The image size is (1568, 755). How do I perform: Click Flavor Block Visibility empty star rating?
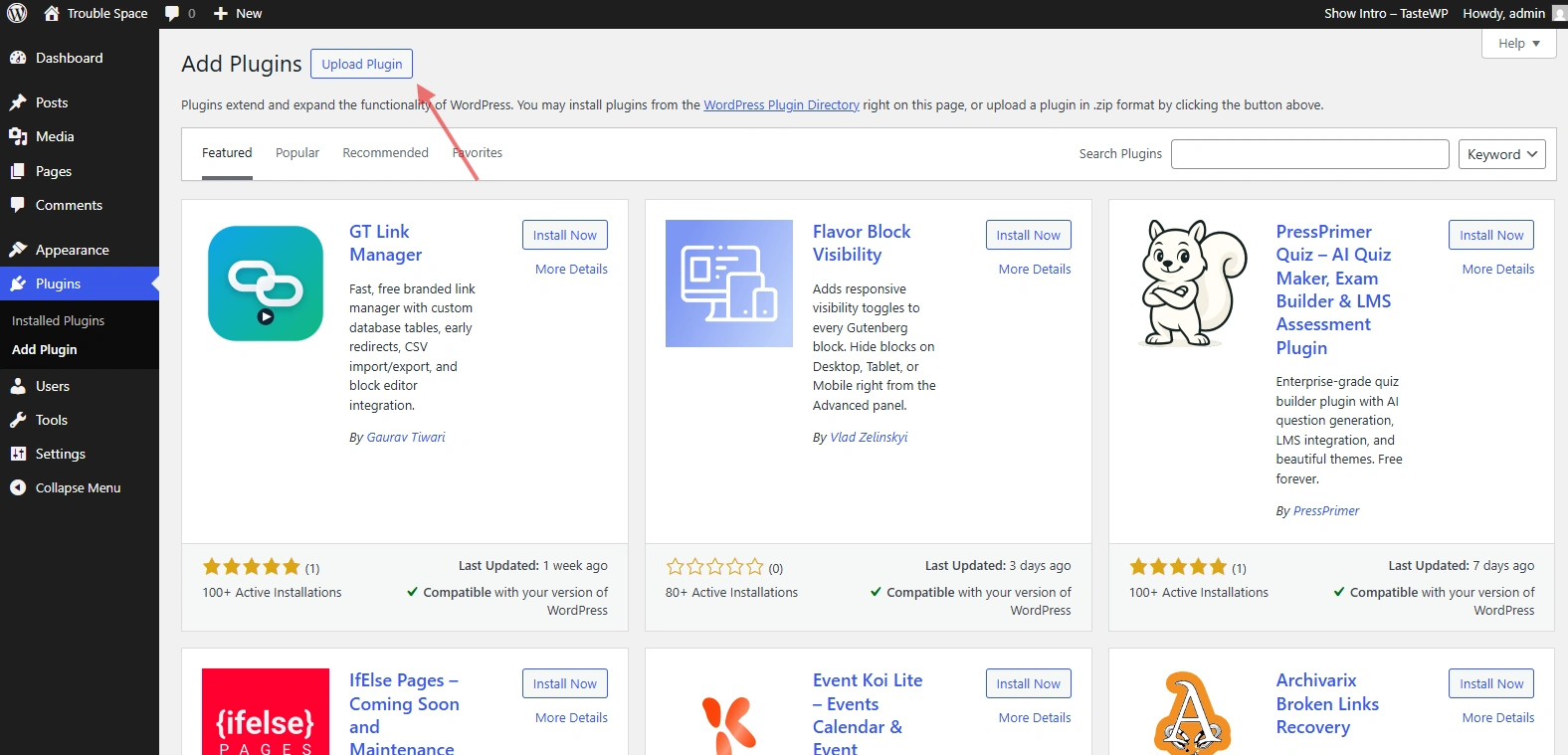tap(715, 567)
